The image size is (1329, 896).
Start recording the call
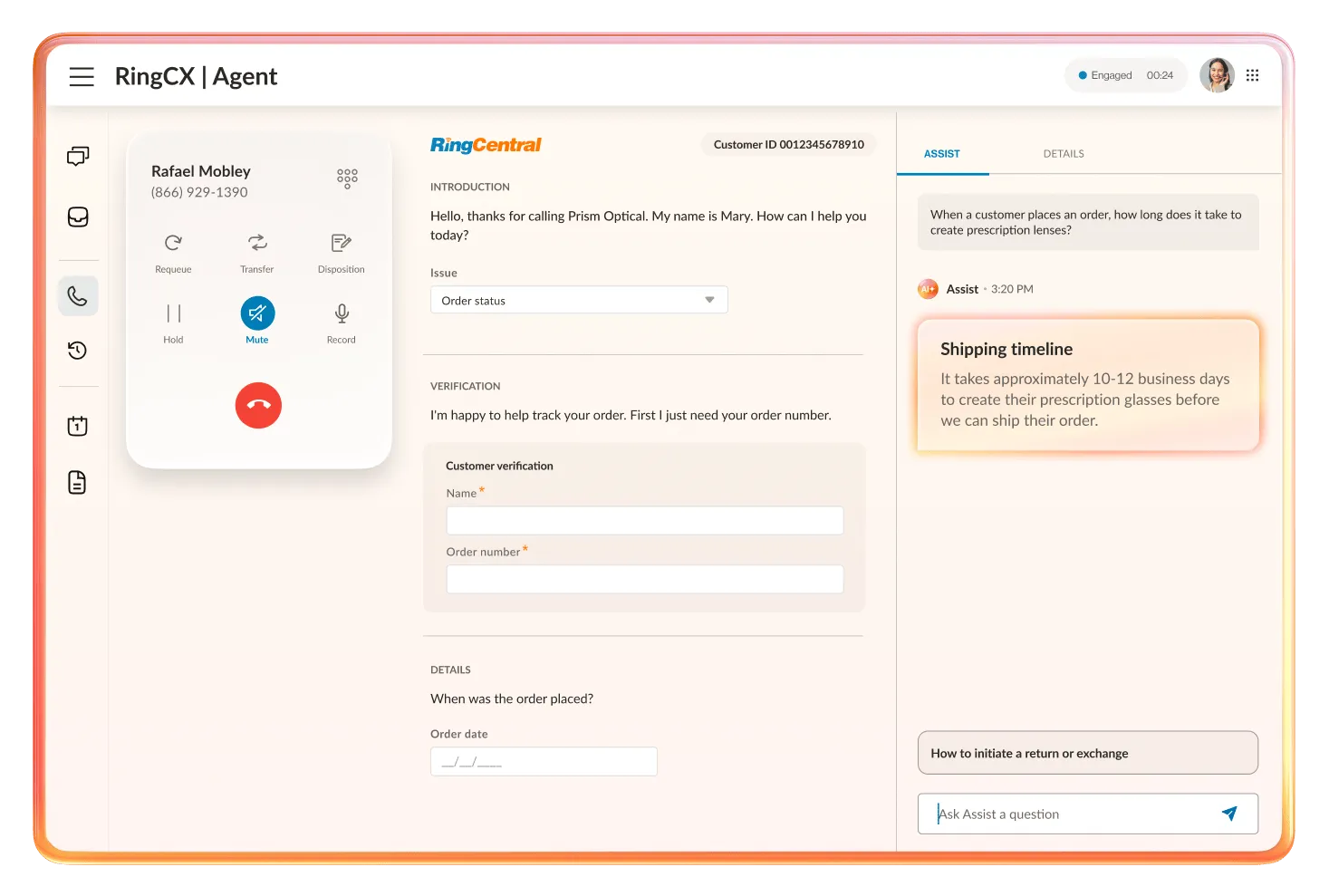coord(342,323)
